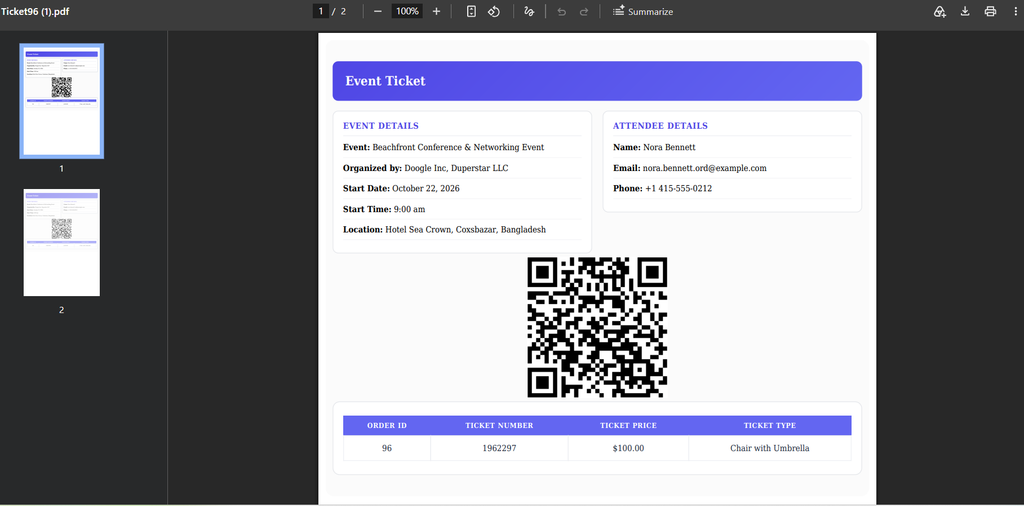Select the ATTENDEE DETAILS heading
This screenshot has height=506, width=1024.
[x=660, y=126]
